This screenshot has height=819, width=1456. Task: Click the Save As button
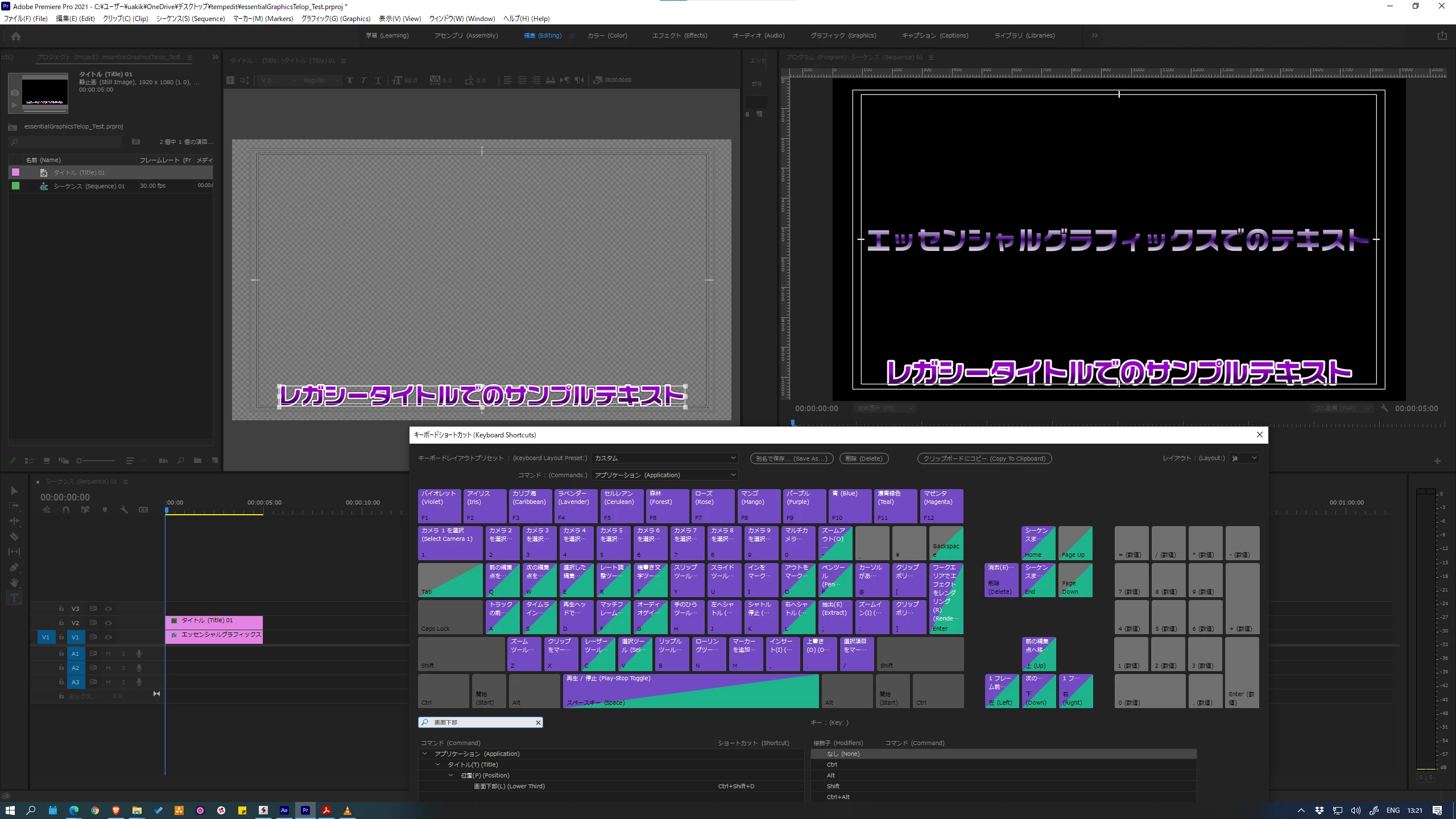tap(791, 458)
